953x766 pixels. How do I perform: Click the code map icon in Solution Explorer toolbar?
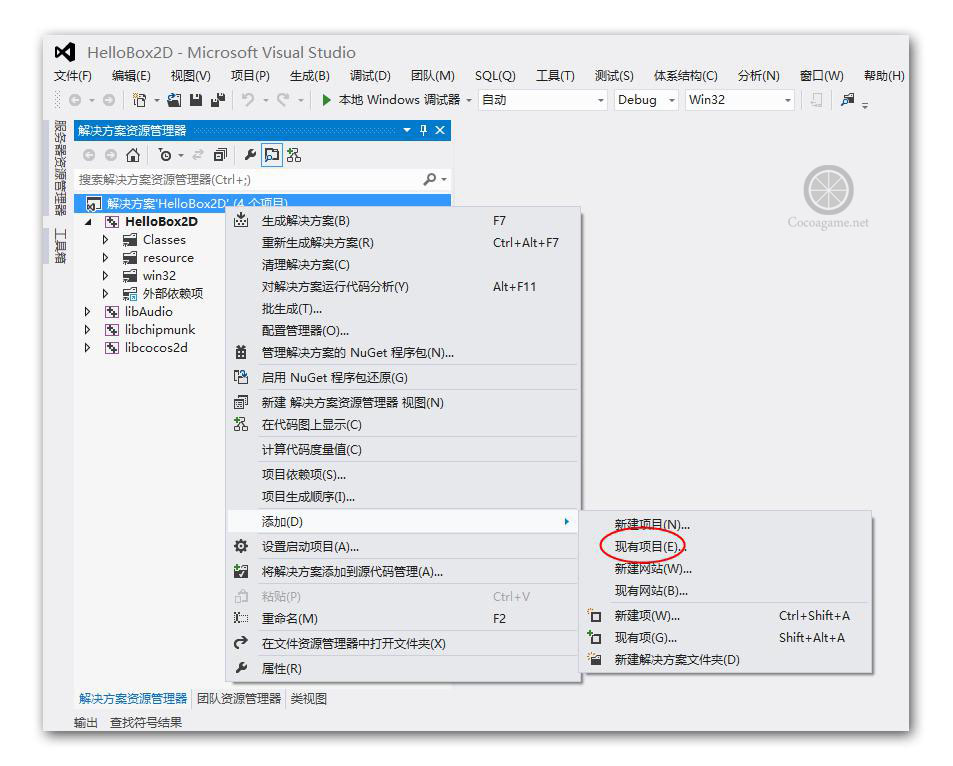coord(294,155)
